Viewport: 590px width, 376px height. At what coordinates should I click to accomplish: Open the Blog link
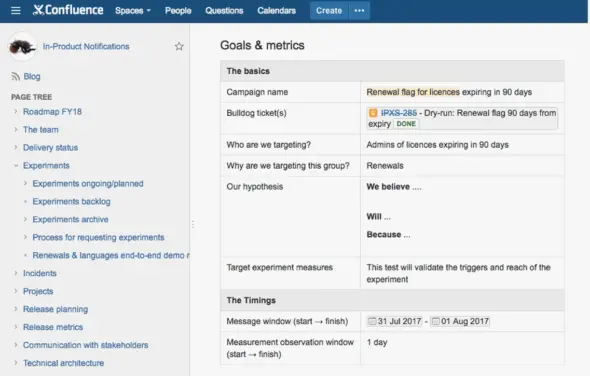click(32, 76)
